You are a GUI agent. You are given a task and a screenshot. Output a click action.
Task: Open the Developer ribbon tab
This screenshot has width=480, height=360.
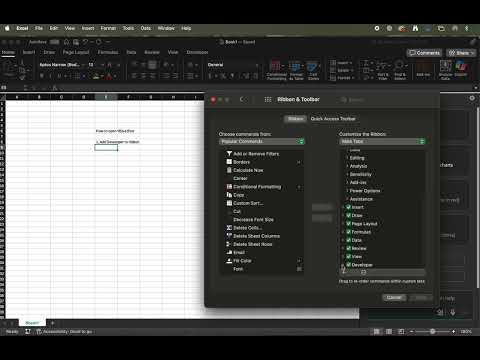click(197, 52)
